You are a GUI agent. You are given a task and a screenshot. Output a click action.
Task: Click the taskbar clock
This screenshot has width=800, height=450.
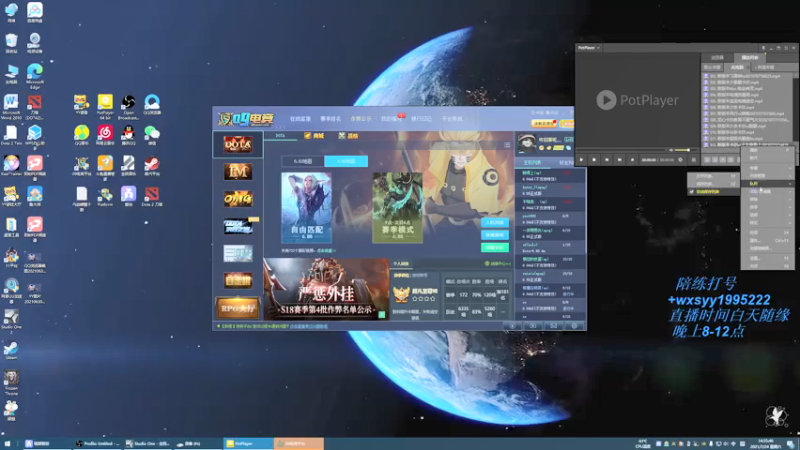[765, 443]
